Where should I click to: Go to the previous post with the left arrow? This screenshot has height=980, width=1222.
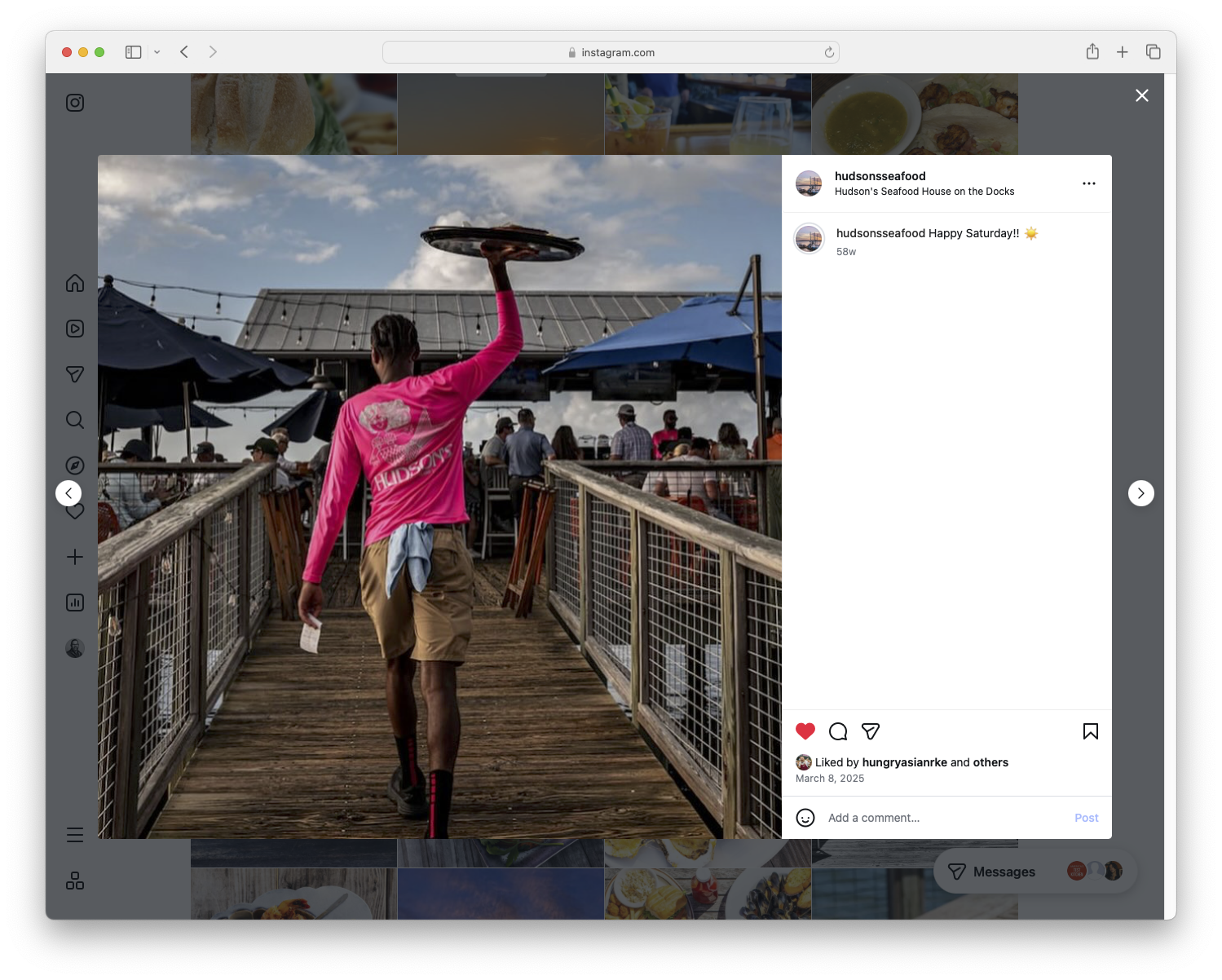(x=68, y=492)
